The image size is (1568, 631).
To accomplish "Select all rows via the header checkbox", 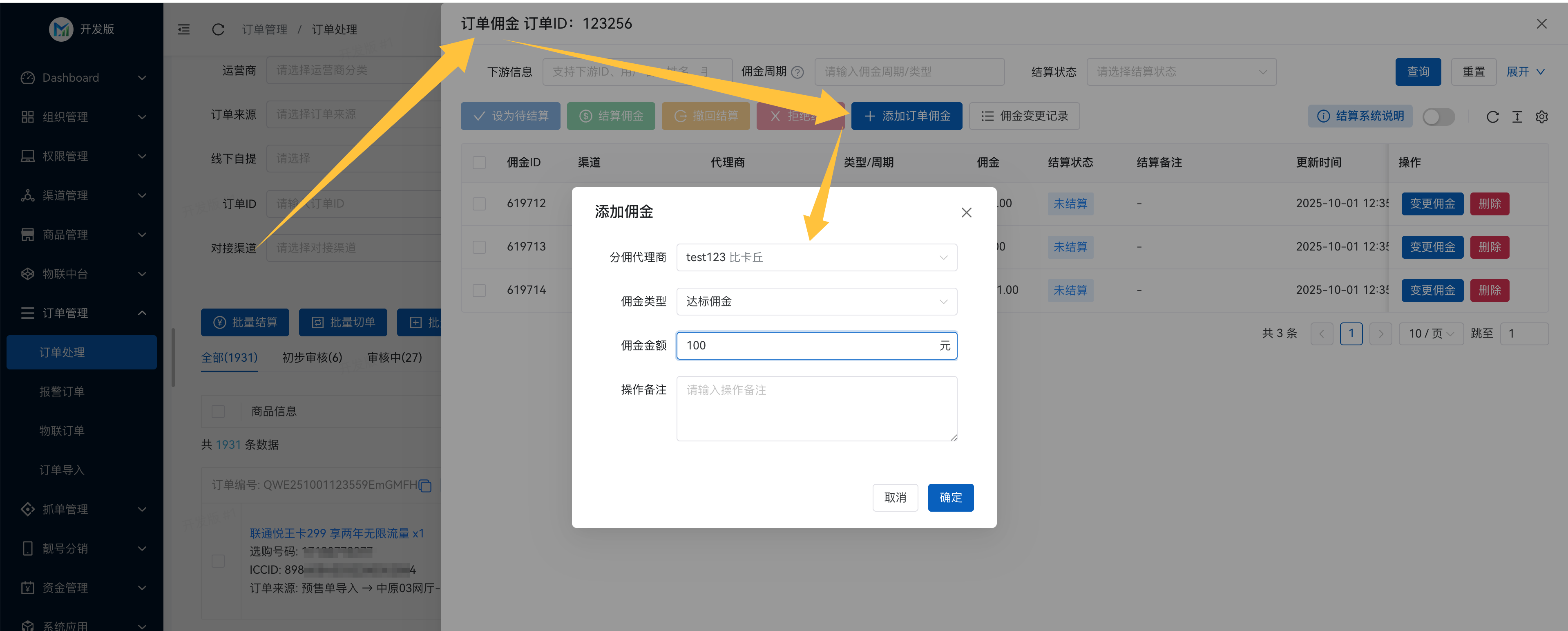I will tap(479, 162).
